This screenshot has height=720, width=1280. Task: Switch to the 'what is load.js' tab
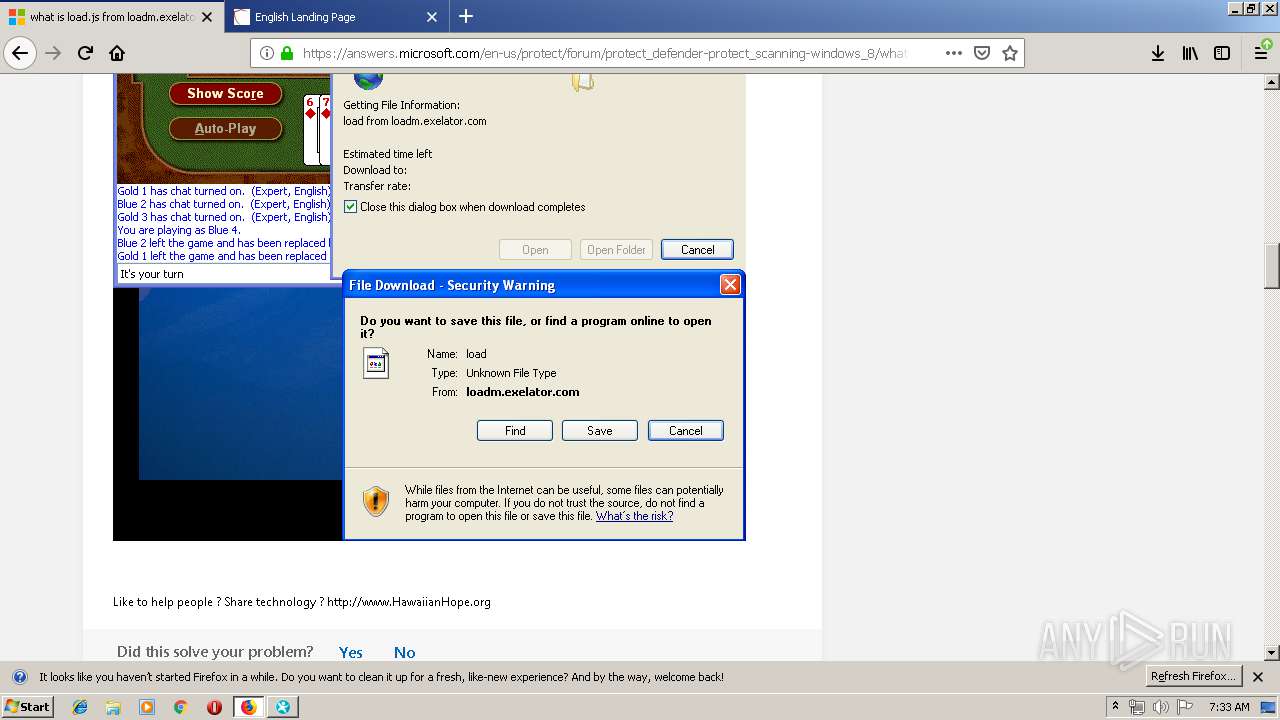coord(112,17)
